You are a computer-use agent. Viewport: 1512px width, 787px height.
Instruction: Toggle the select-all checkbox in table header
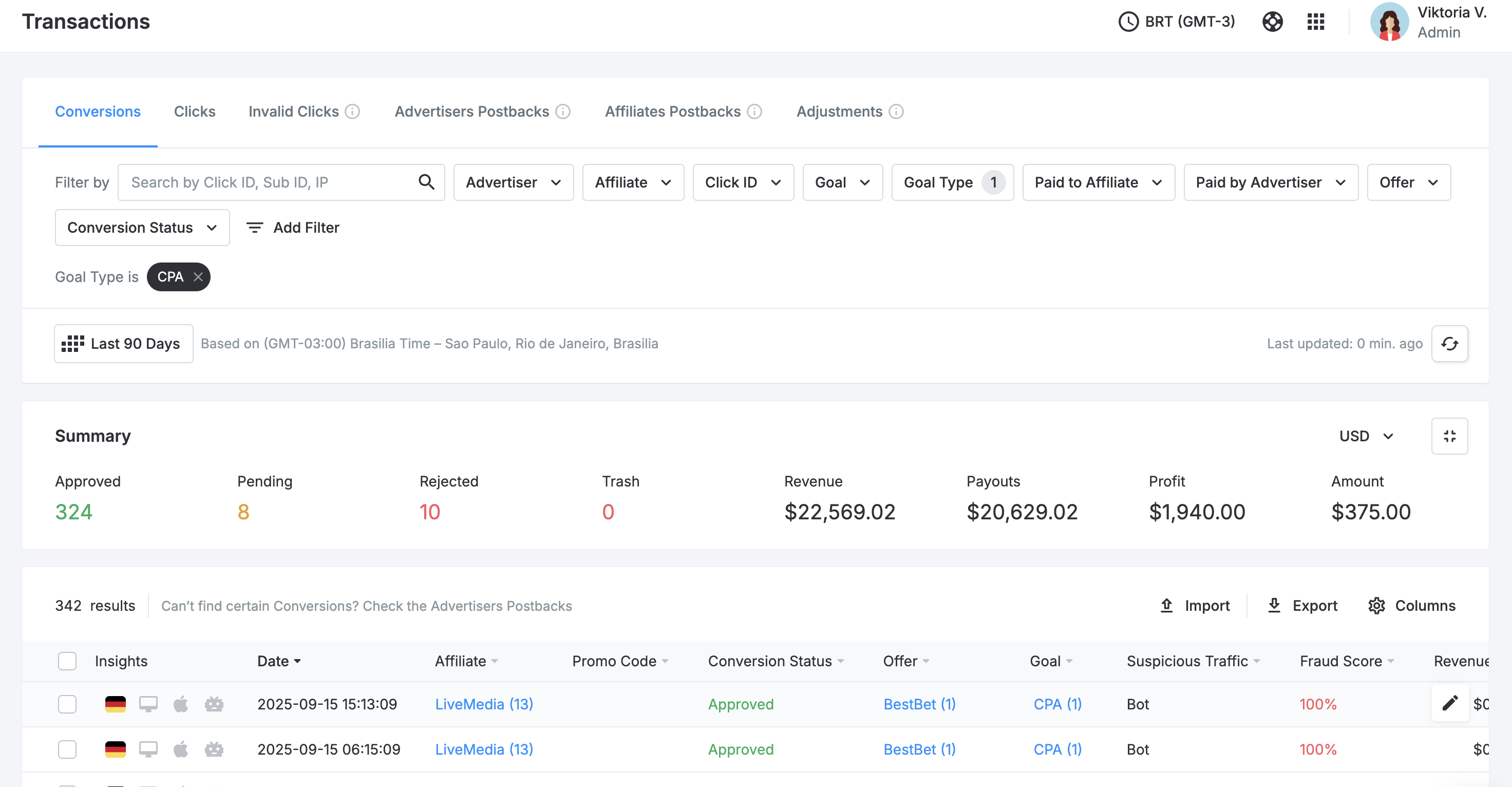[x=67, y=661]
